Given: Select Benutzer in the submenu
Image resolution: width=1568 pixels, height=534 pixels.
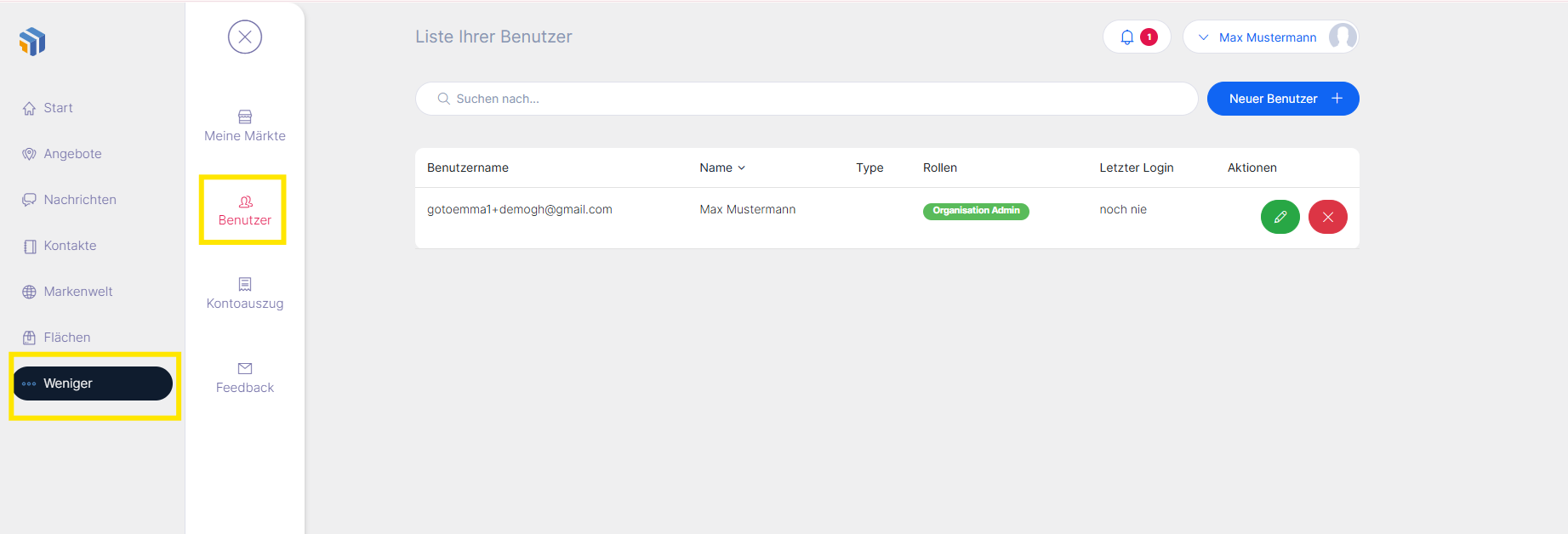Looking at the screenshot, I should pos(245,210).
